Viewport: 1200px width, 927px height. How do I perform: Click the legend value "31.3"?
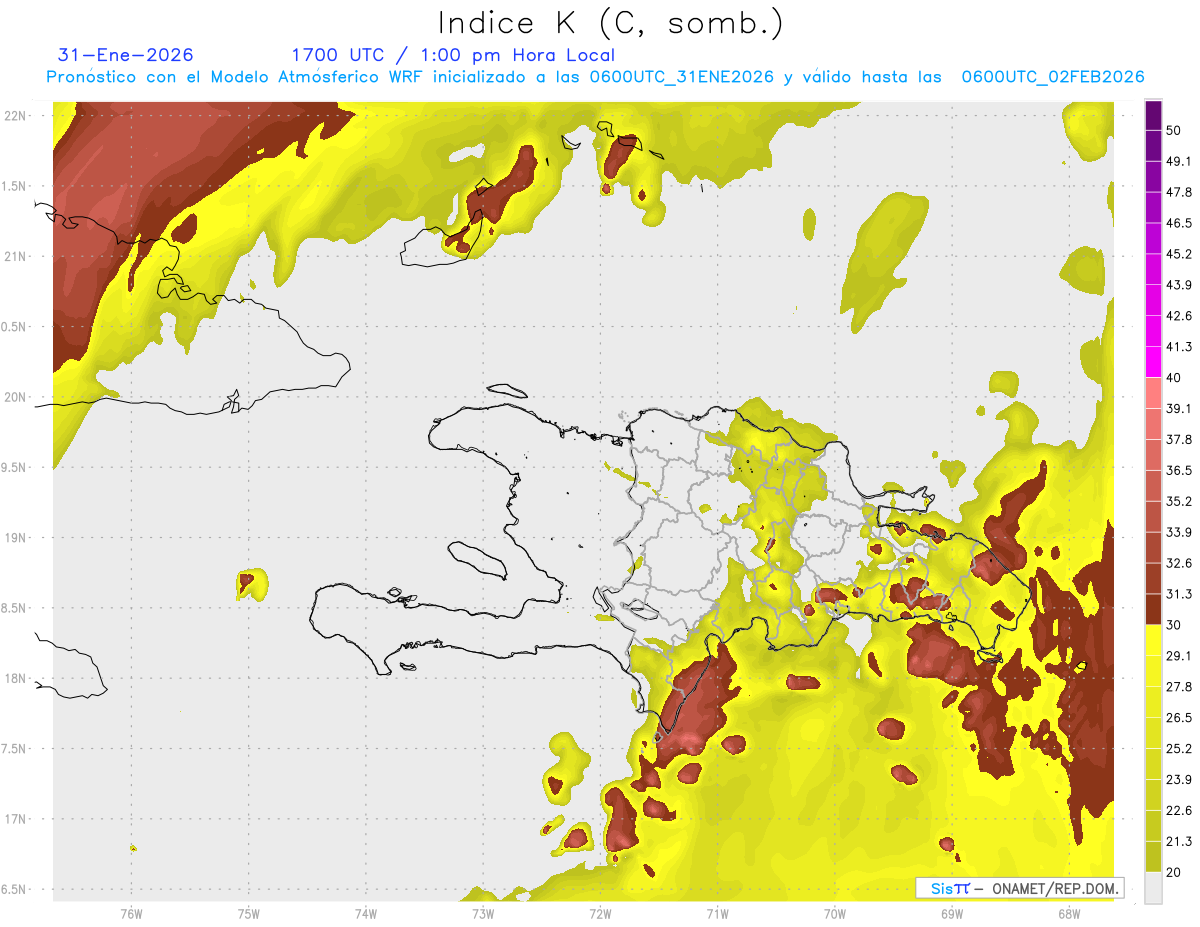pyautogui.click(x=1179, y=594)
